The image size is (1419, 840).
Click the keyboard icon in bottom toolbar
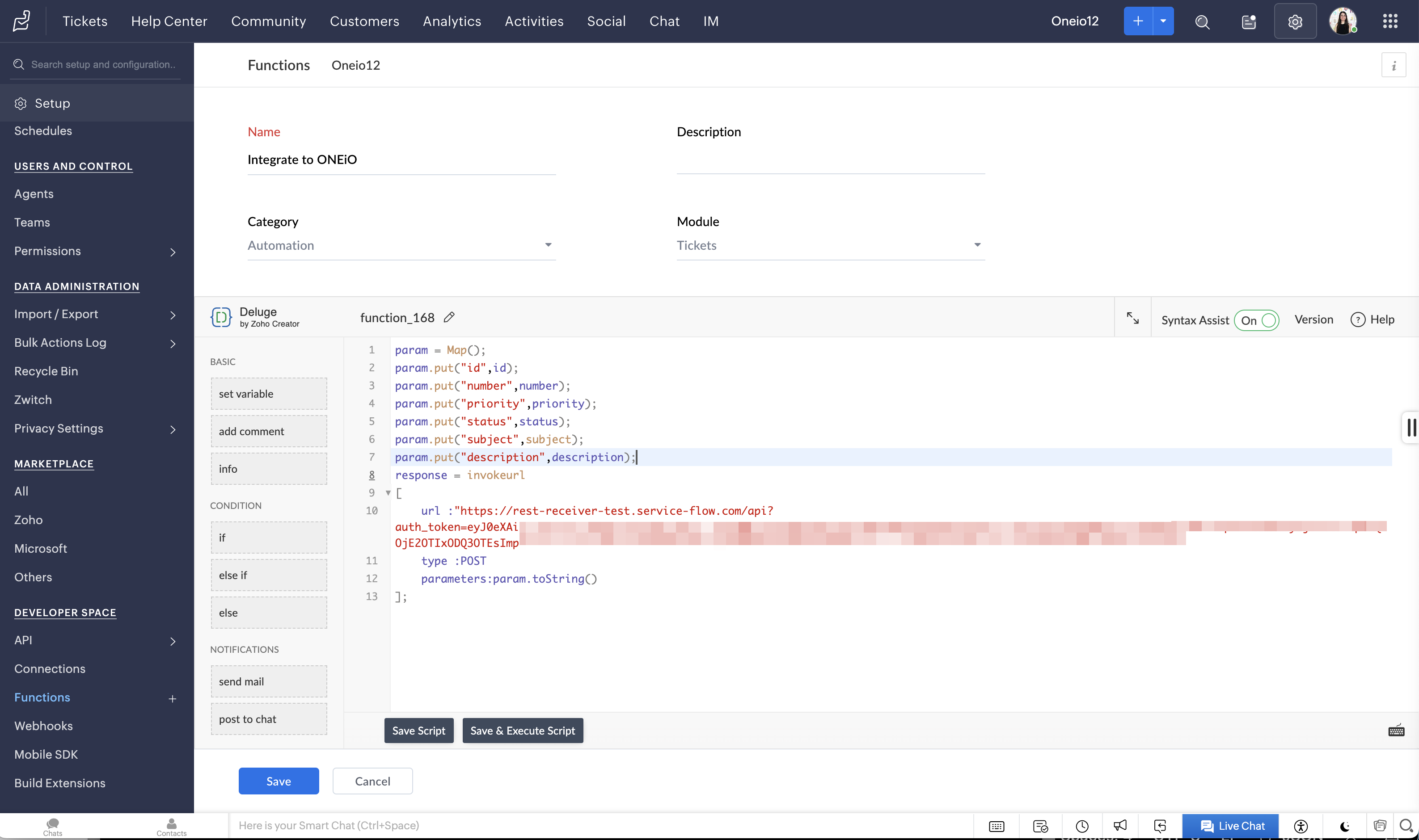997,827
